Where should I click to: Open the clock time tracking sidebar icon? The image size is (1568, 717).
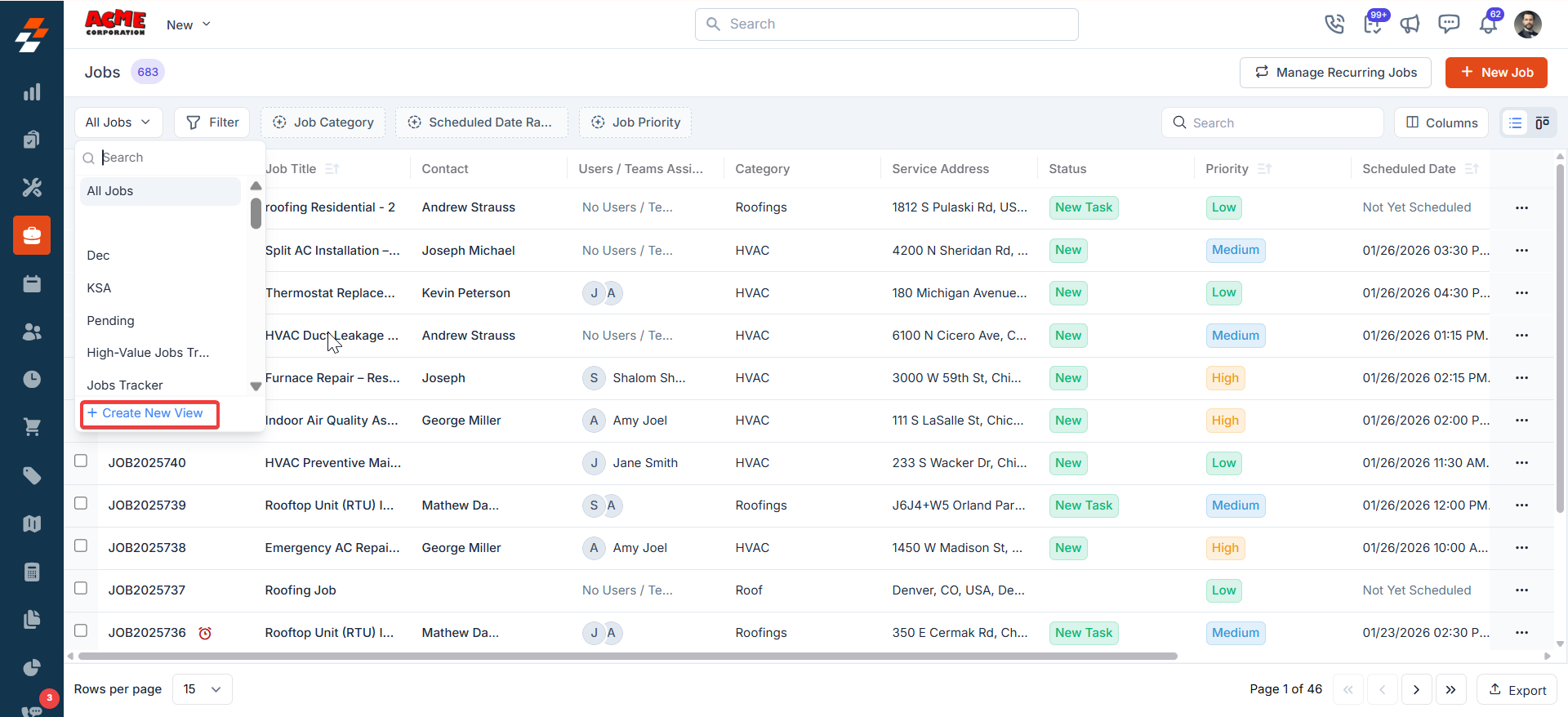pos(32,379)
